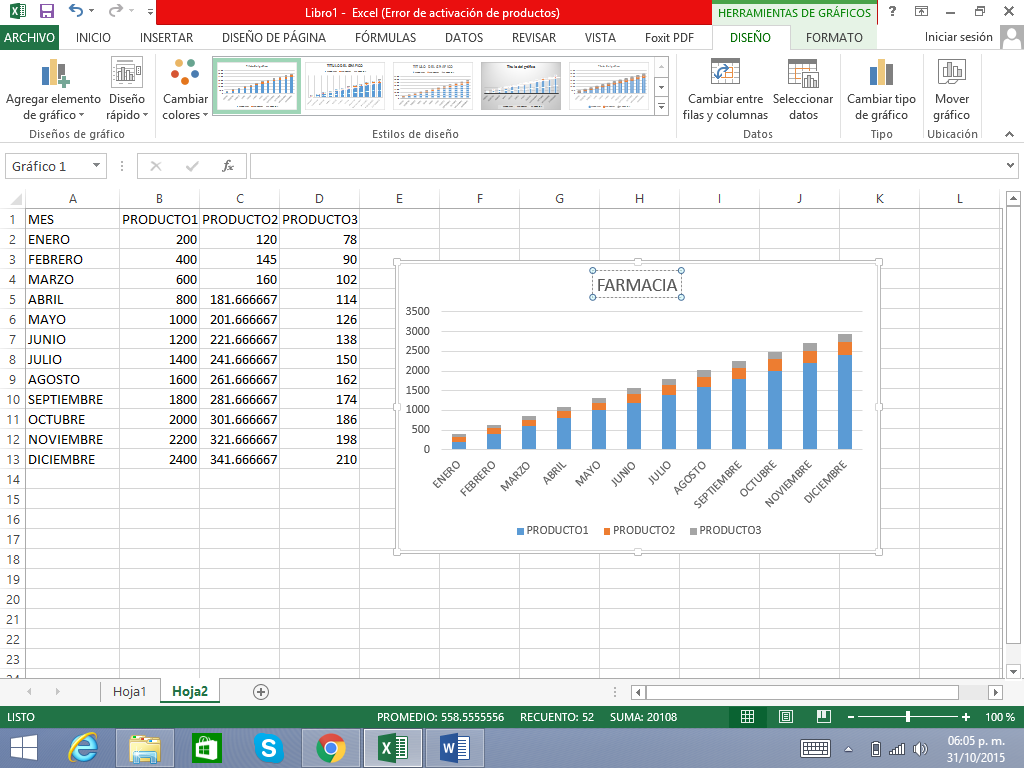Screen dimensions: 1024x768
Task: Open the Name Box dropdown arrow
Action: [96, 166]
